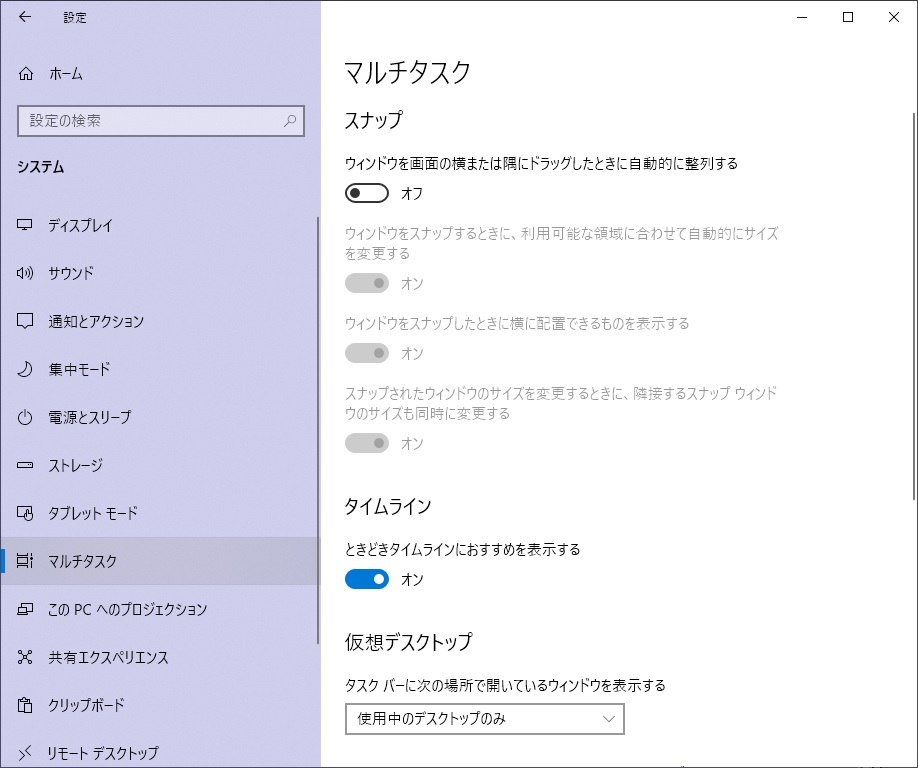Click the content area vertical scrollbar

pos(914,306)
